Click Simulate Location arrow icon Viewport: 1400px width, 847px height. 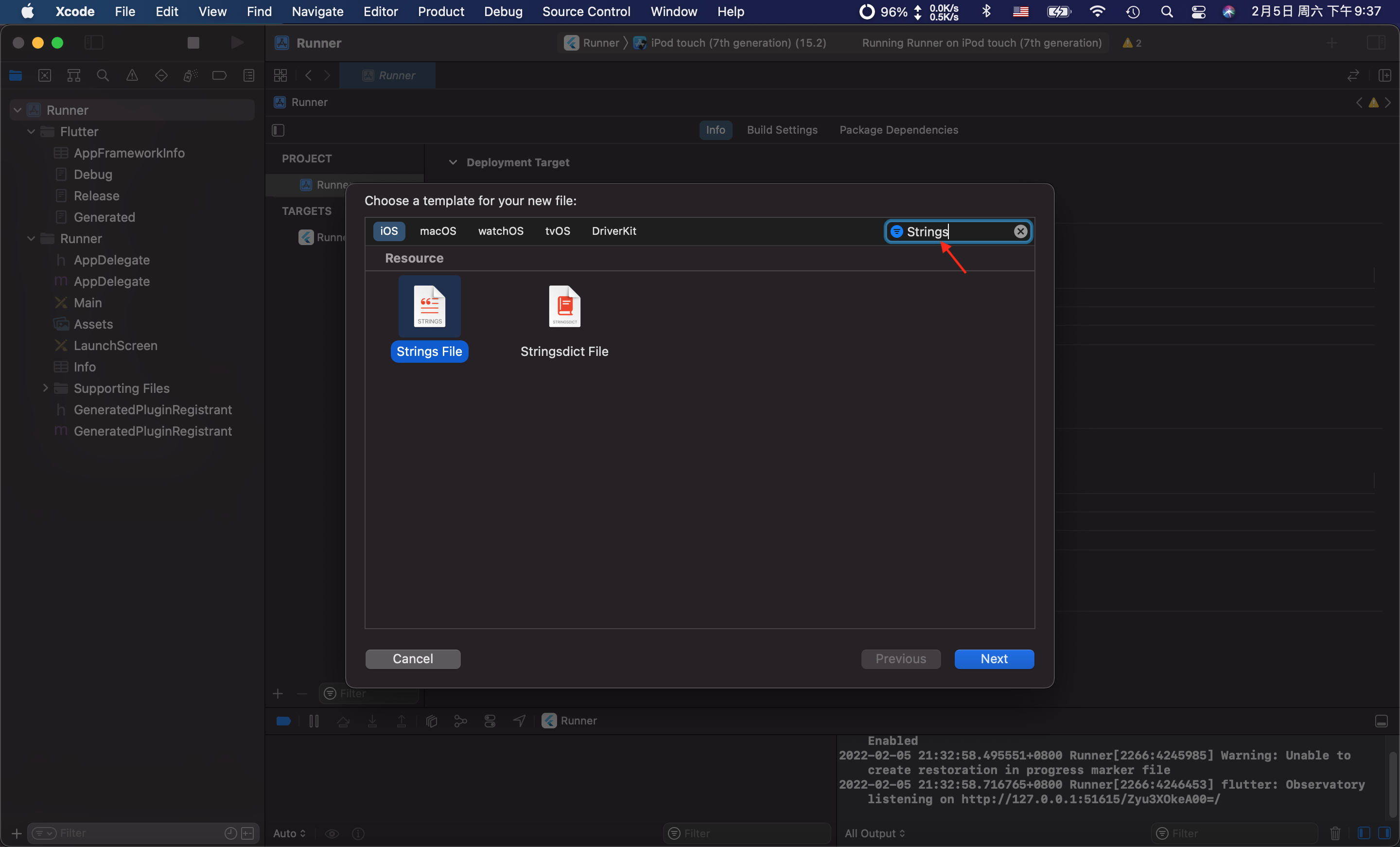pyautogui.click(x=519, y=721)
